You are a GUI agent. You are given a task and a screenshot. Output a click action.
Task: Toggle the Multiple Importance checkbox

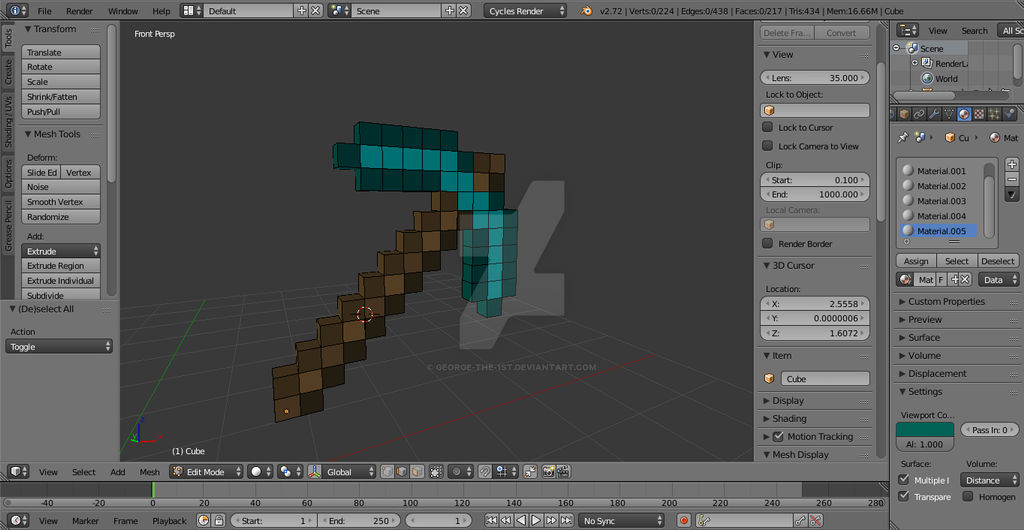pos(904,480)
